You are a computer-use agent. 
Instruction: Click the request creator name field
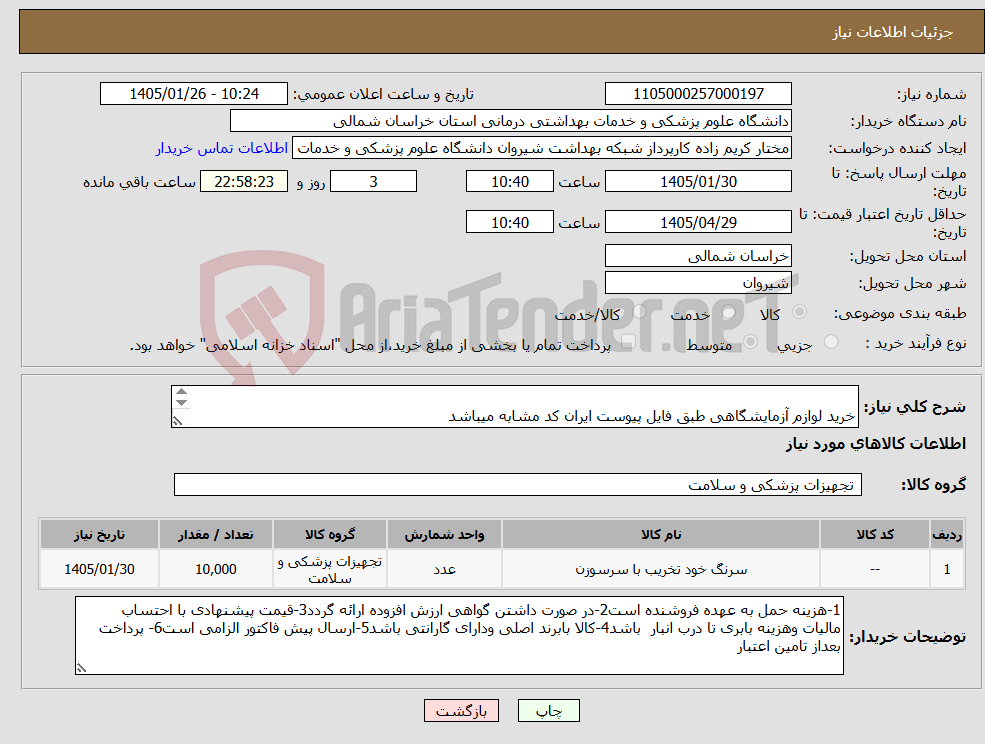click(x=541, y=148)
